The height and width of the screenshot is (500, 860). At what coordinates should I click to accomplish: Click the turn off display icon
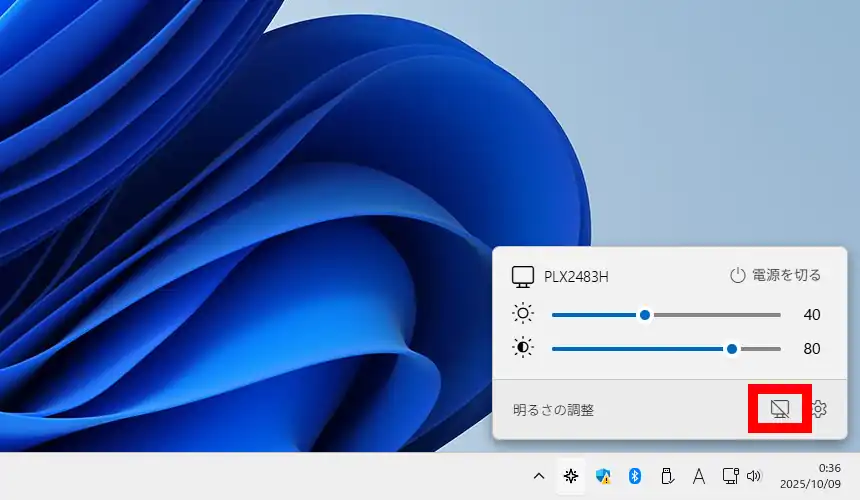click(x=780, y=408)
